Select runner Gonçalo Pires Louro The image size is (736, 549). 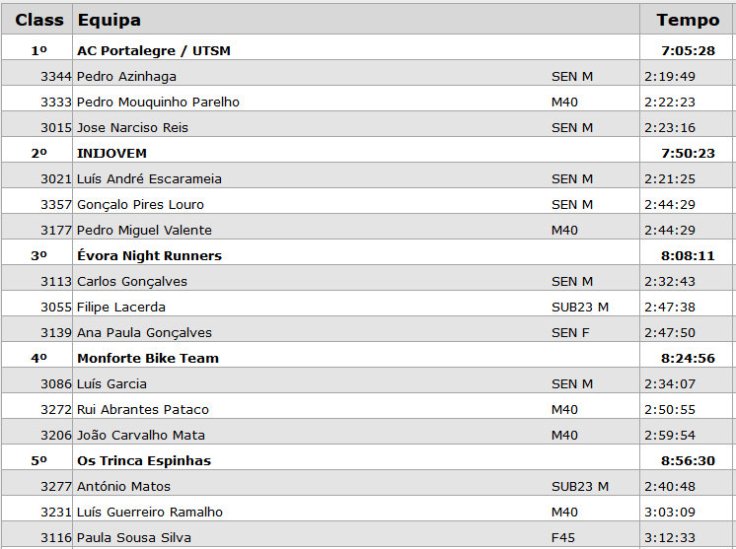point(140,204)
